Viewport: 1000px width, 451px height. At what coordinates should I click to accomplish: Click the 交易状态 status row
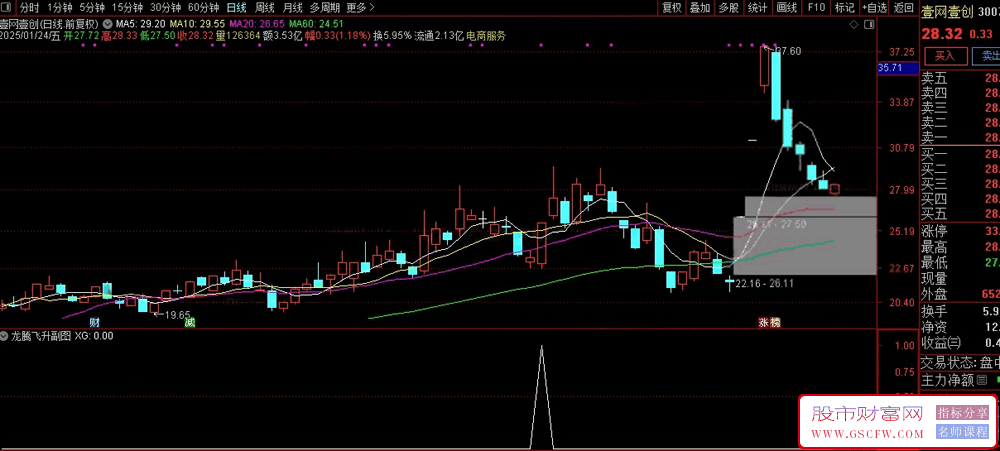(960, 363)
